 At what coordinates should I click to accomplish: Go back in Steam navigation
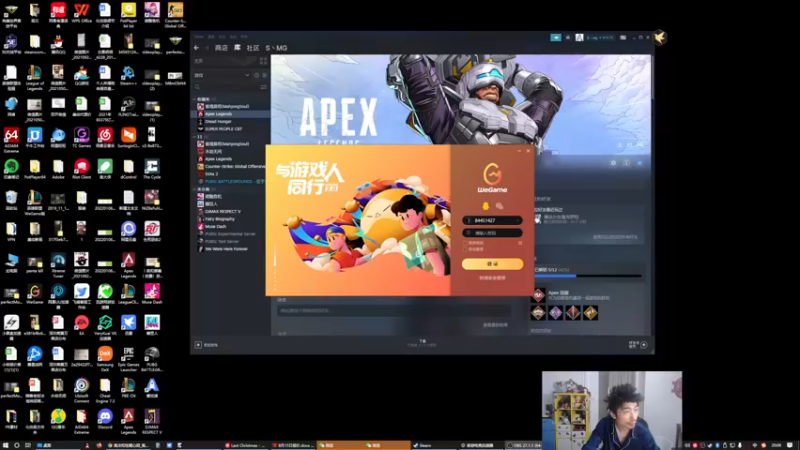point(196,48)
